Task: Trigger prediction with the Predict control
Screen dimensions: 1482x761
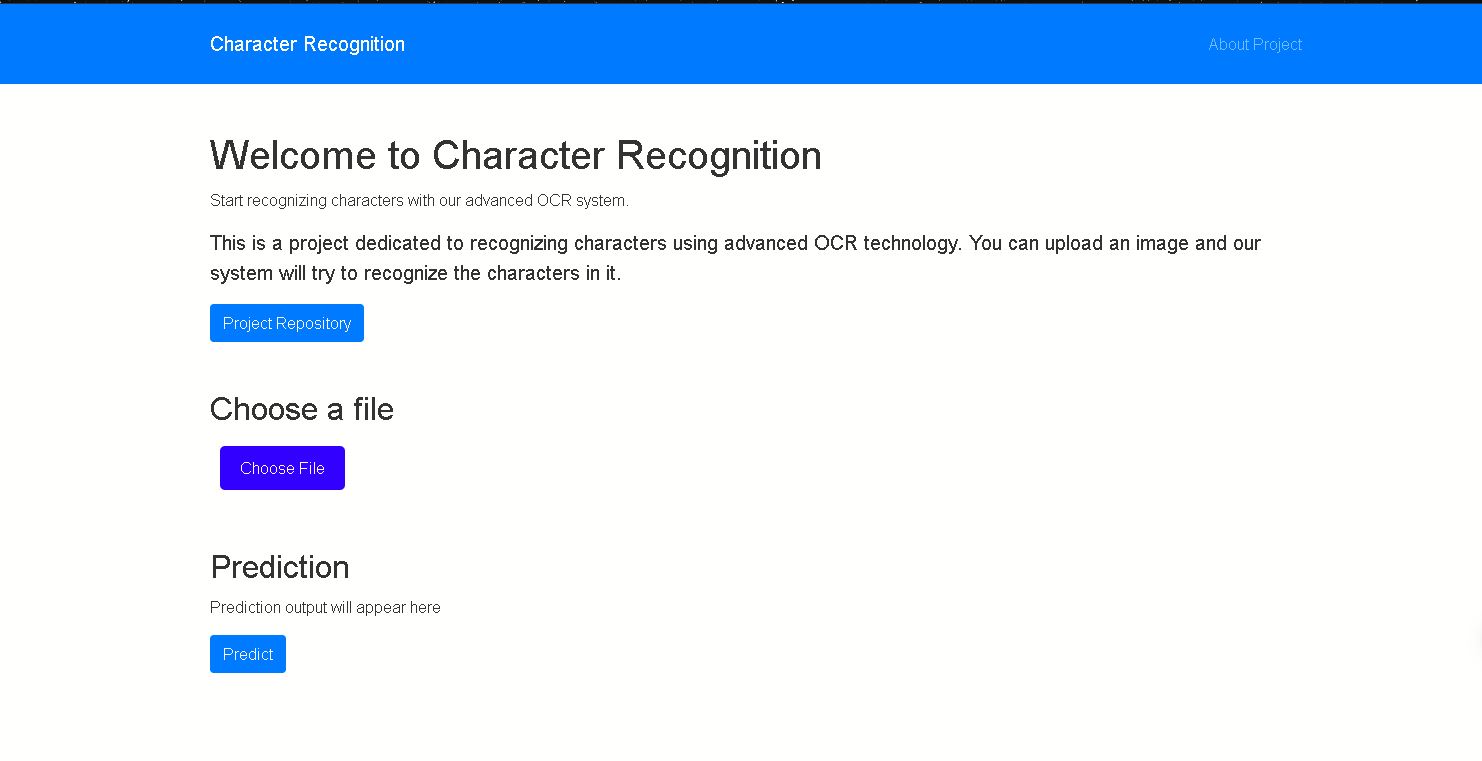Action: (x=247, y=653)
